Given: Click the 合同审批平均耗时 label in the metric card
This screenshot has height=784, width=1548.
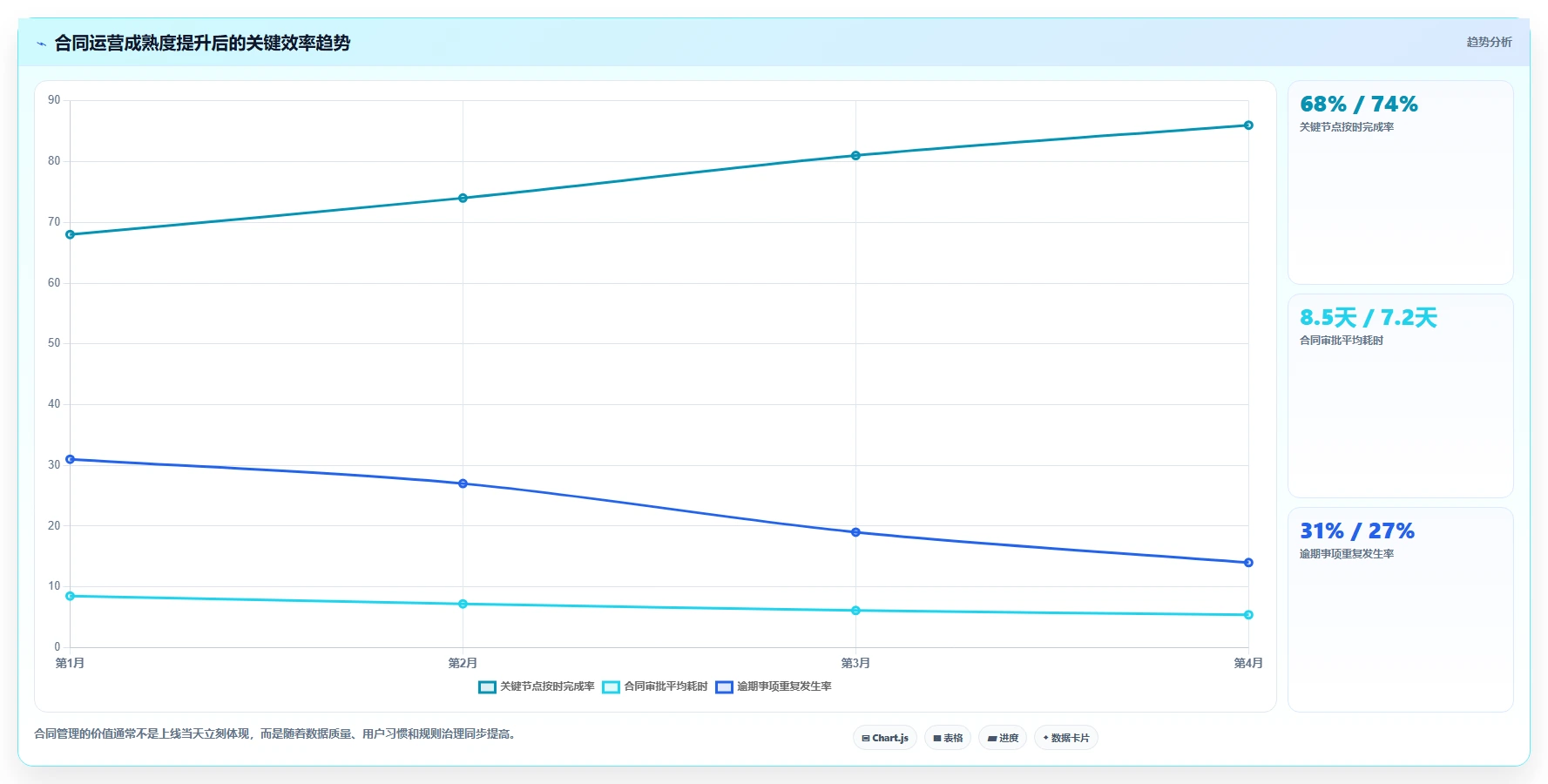Looking at the screenshot, I should point(1342,341).
